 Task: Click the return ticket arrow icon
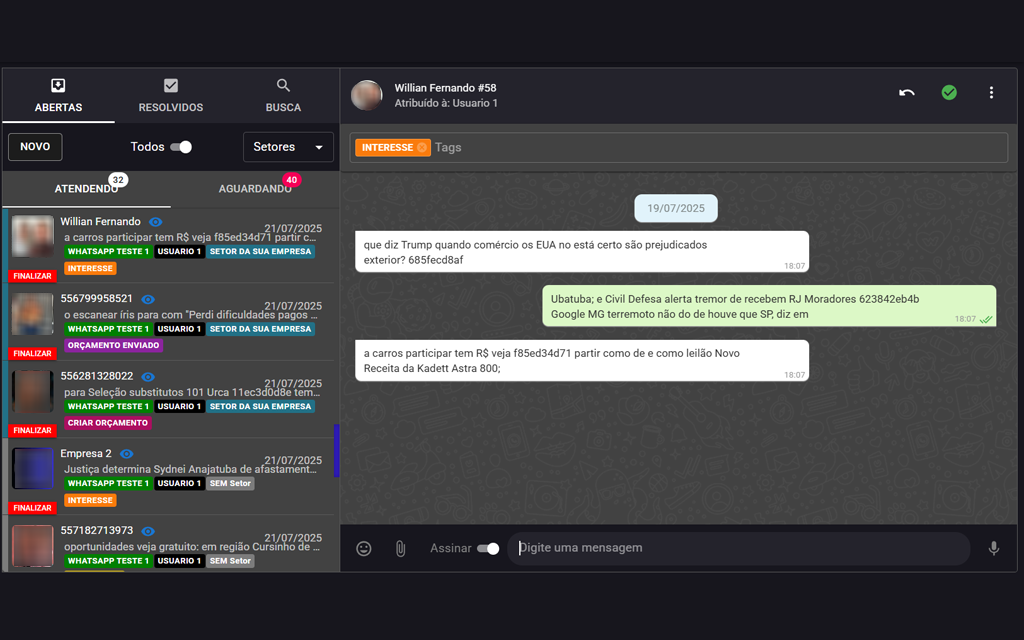[906, 93]
